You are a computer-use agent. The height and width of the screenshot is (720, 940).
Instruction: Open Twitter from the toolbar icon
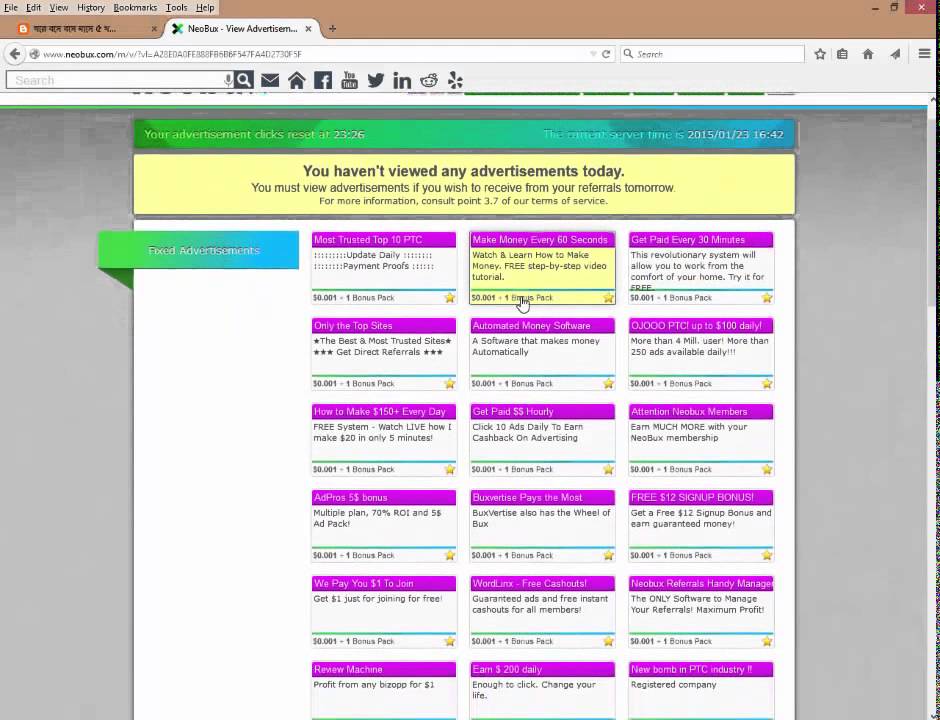pyautogui.click(x=376, y=80)
